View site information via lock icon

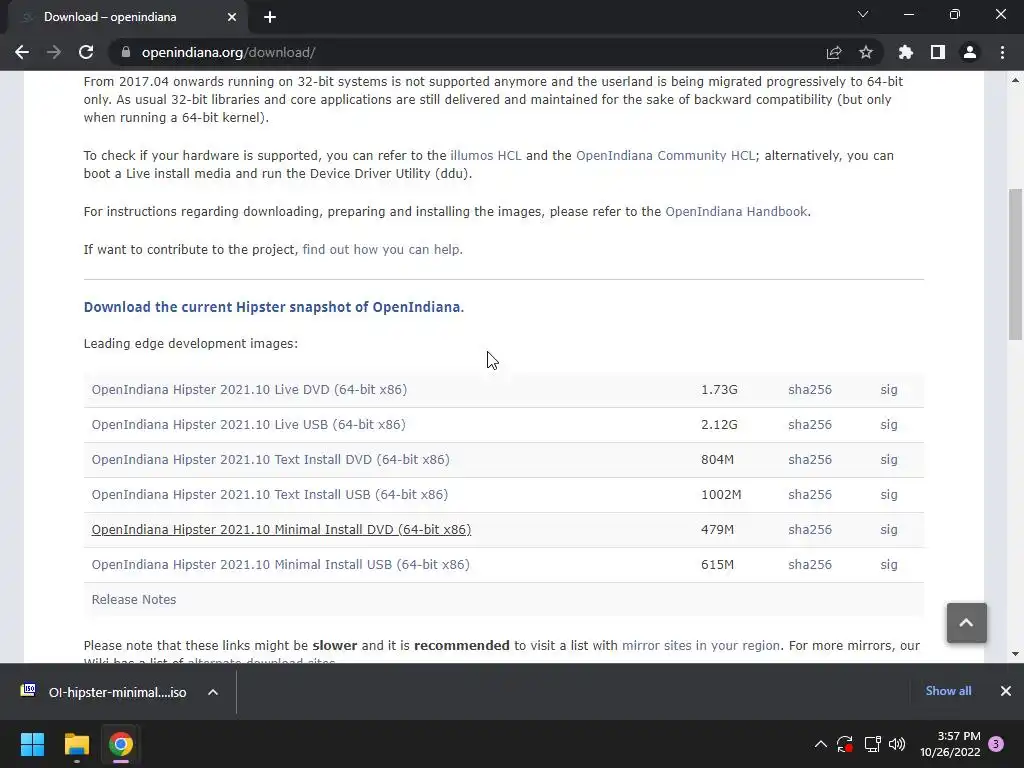click(126, 52)
